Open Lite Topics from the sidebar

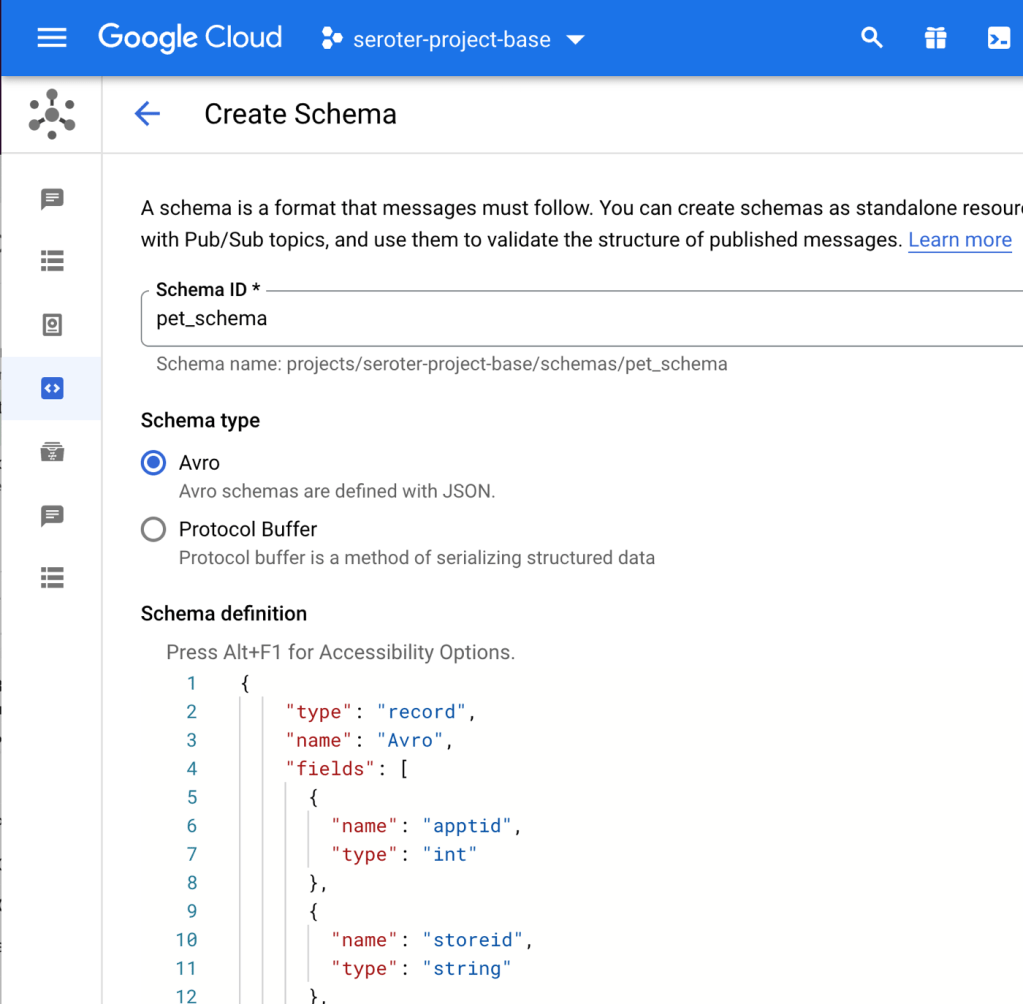(x=52, y=516)
